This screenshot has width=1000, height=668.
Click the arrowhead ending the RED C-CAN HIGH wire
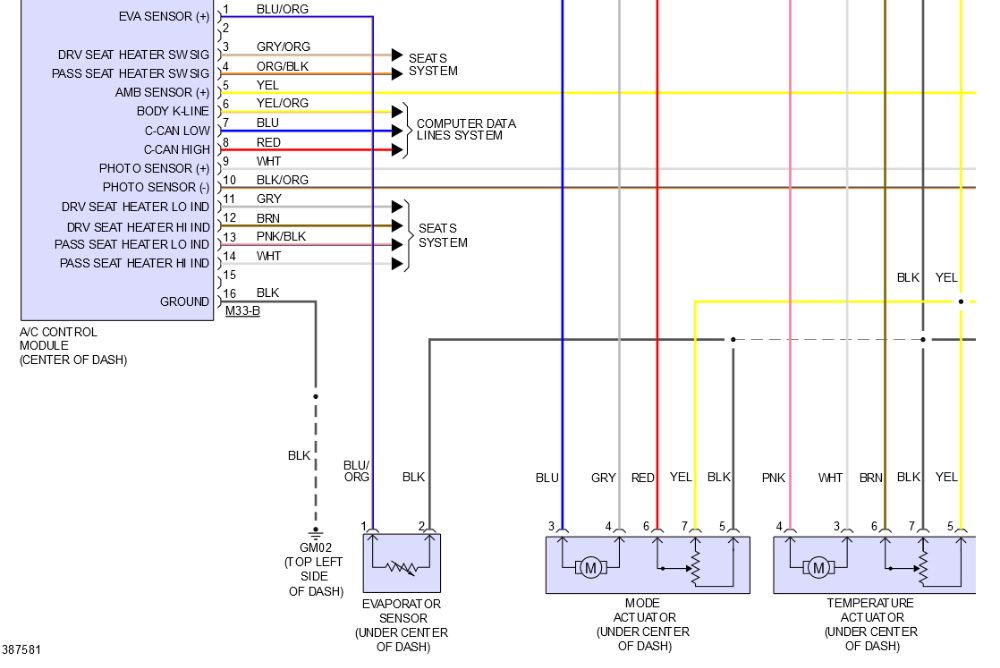pyautogui.click(x=398, y=149)
